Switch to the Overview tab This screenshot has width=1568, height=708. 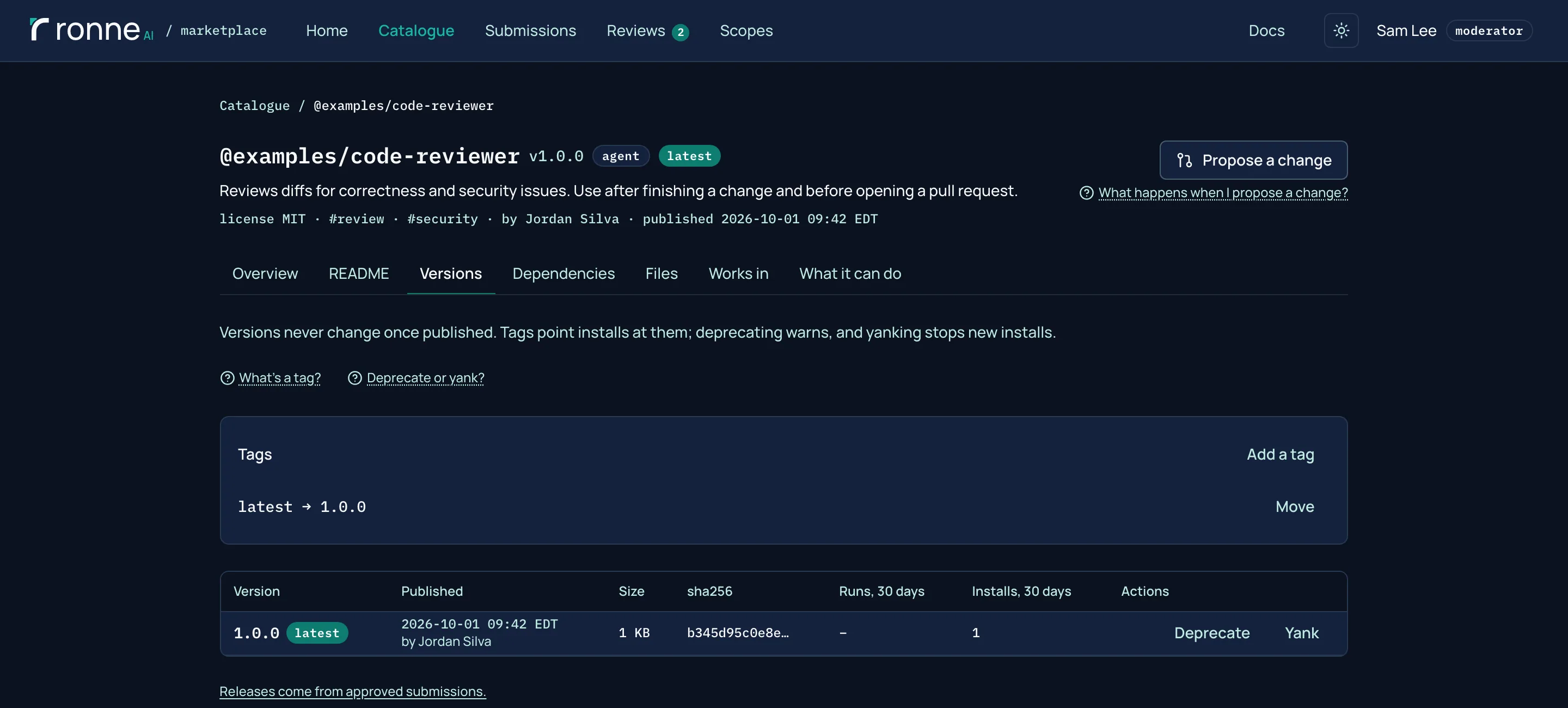265,273
